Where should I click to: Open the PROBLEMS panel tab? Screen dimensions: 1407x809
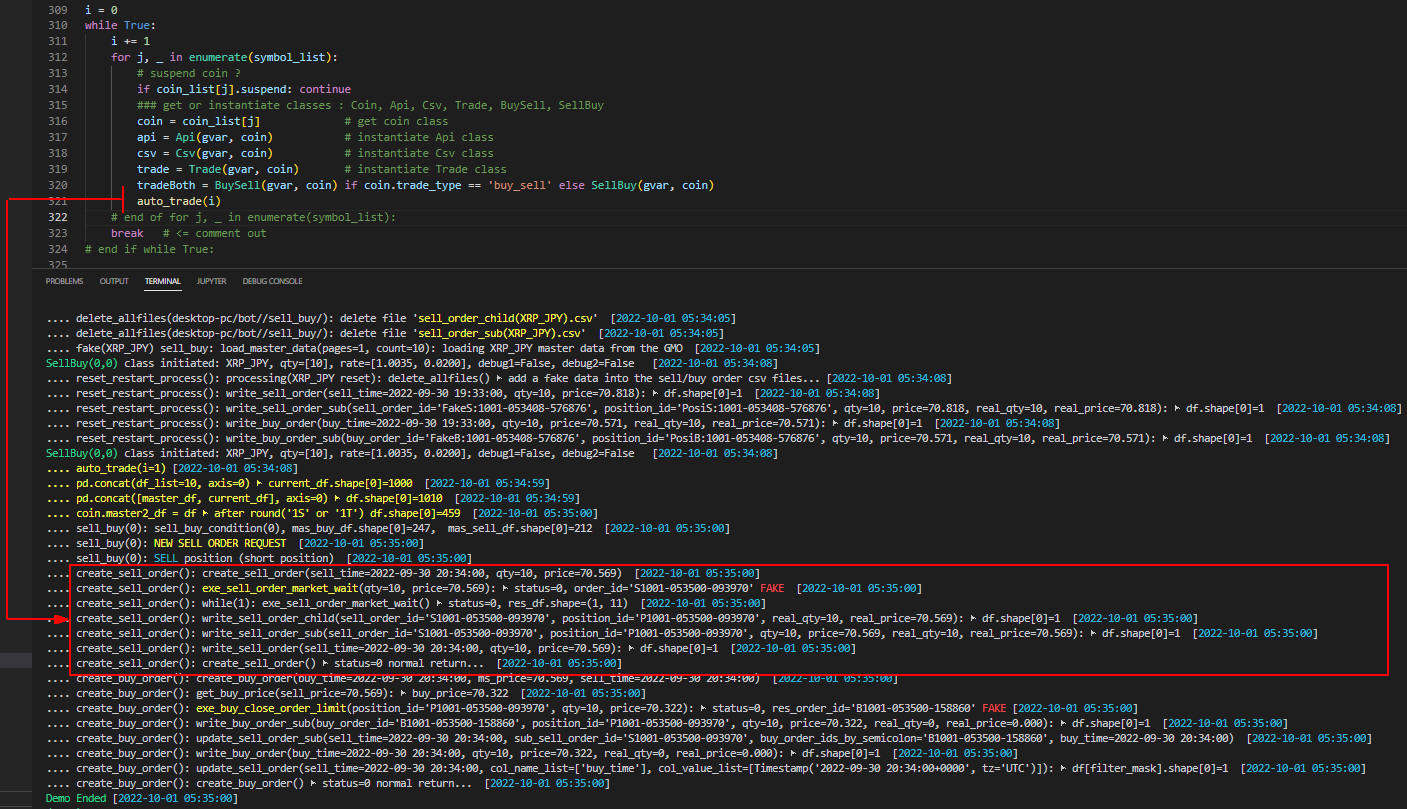click(x=64, y=281)
